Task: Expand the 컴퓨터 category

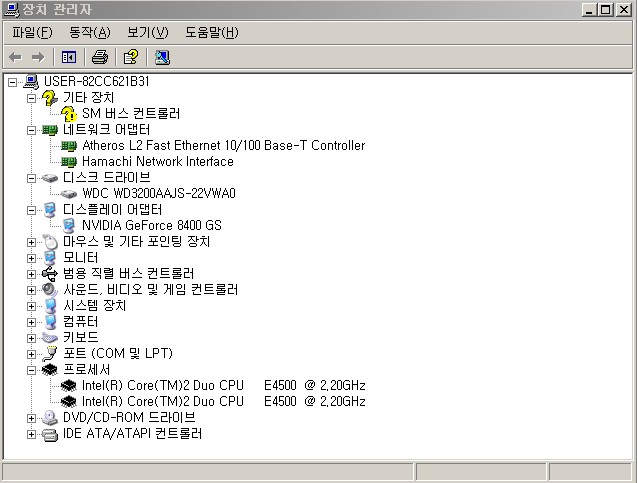Action: 31,323
